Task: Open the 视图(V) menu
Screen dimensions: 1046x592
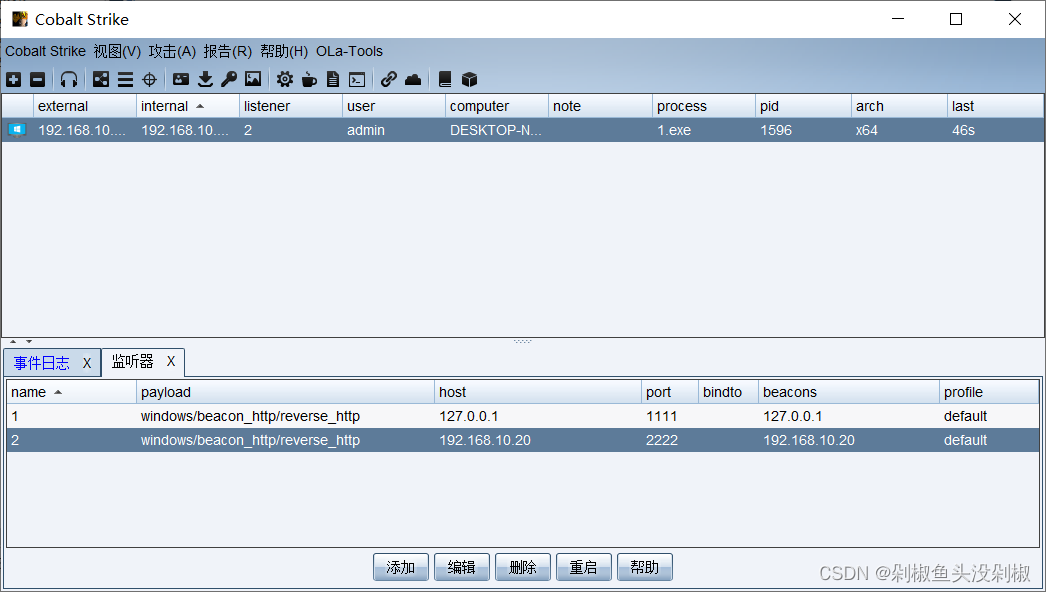Action: click(x=117, y=51)
